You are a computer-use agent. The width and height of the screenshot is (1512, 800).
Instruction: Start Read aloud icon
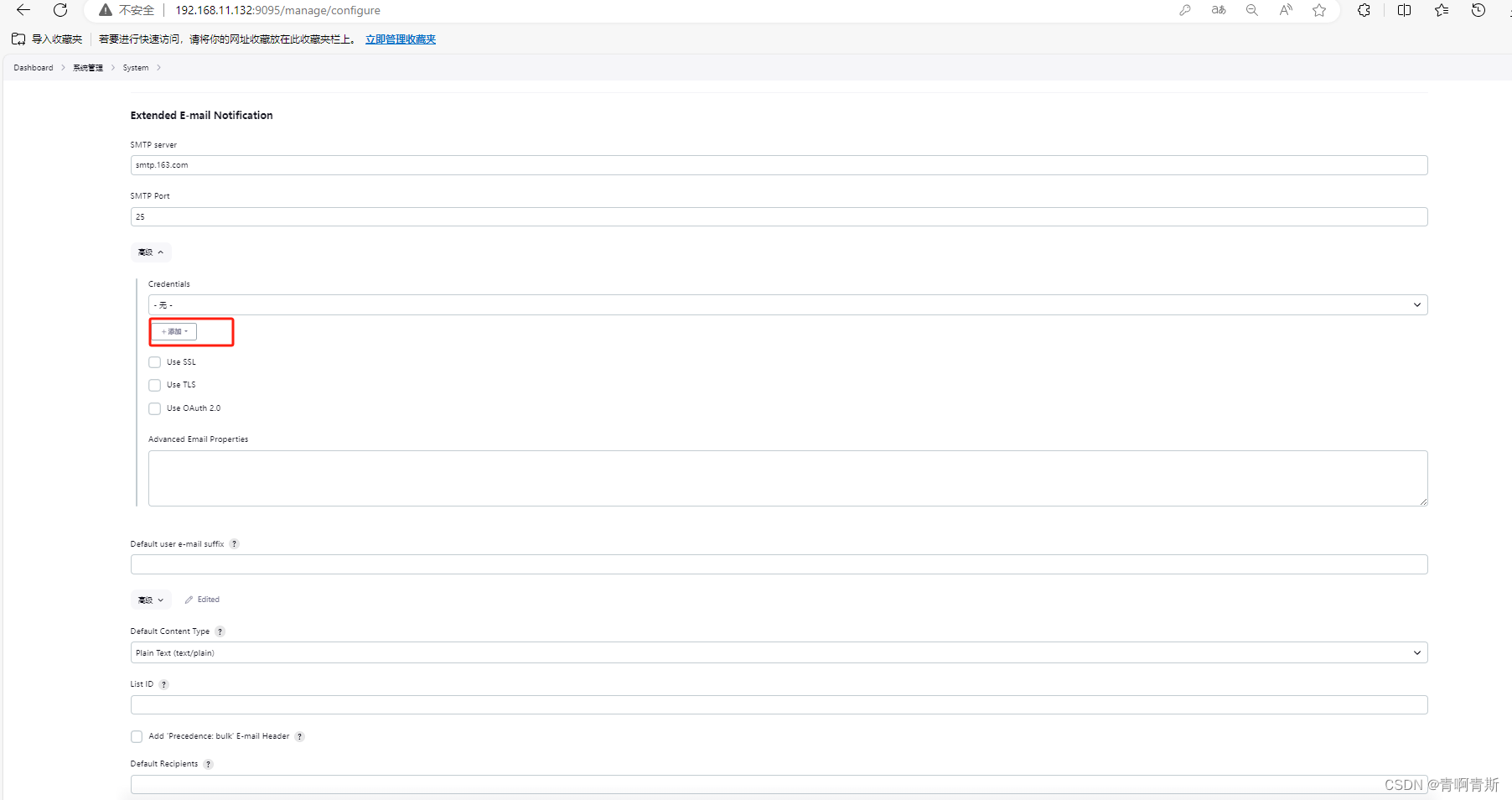pos(1286,10)
